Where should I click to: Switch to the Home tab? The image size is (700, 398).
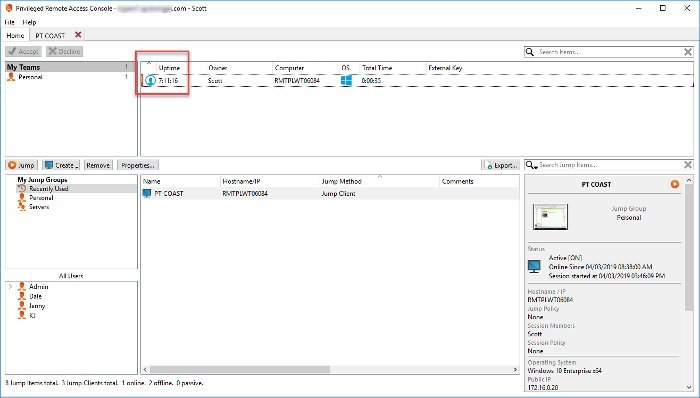pyautogui.click(x=15, y=35)
